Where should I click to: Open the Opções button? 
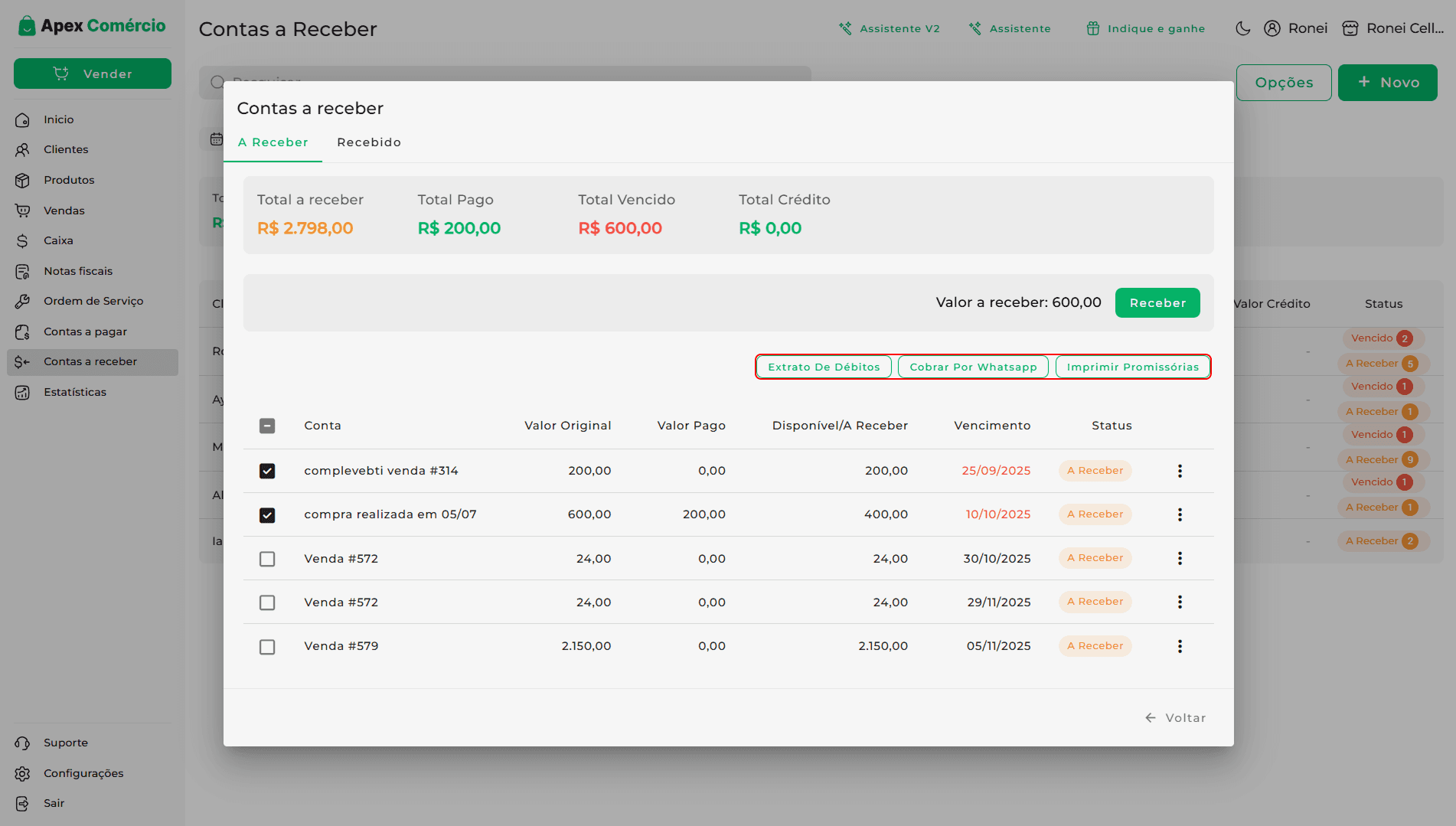coord(1284,82)
